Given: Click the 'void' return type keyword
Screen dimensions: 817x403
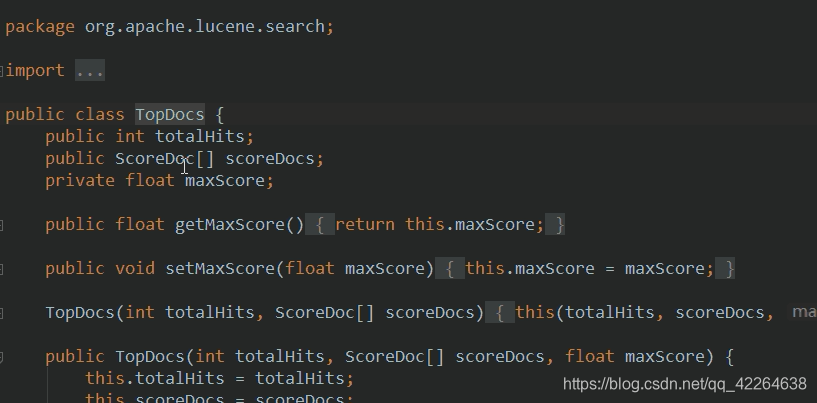Looking at the screenshot, I should (x=135, y=269).
